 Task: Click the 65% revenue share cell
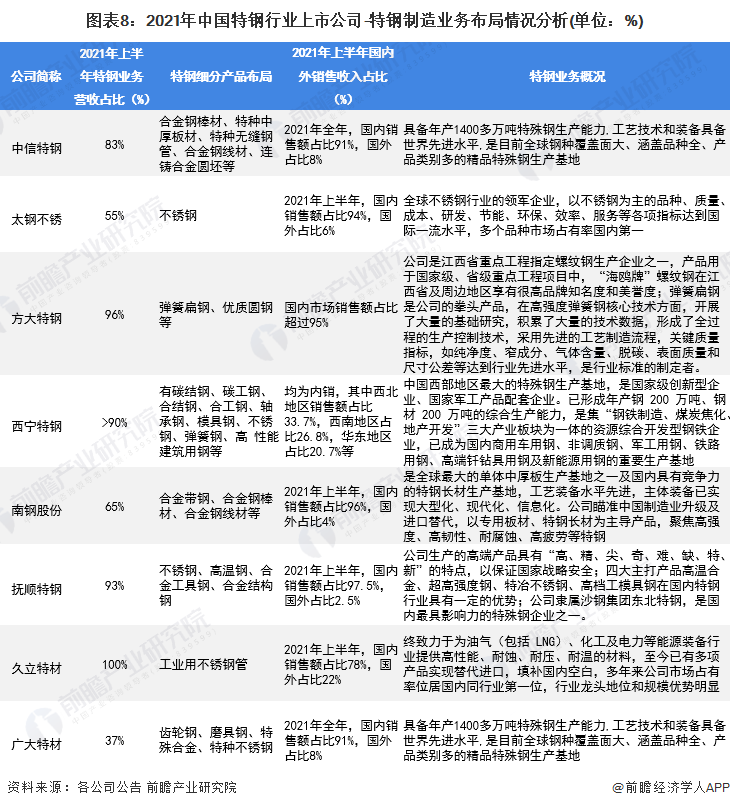tap(114, 507)
